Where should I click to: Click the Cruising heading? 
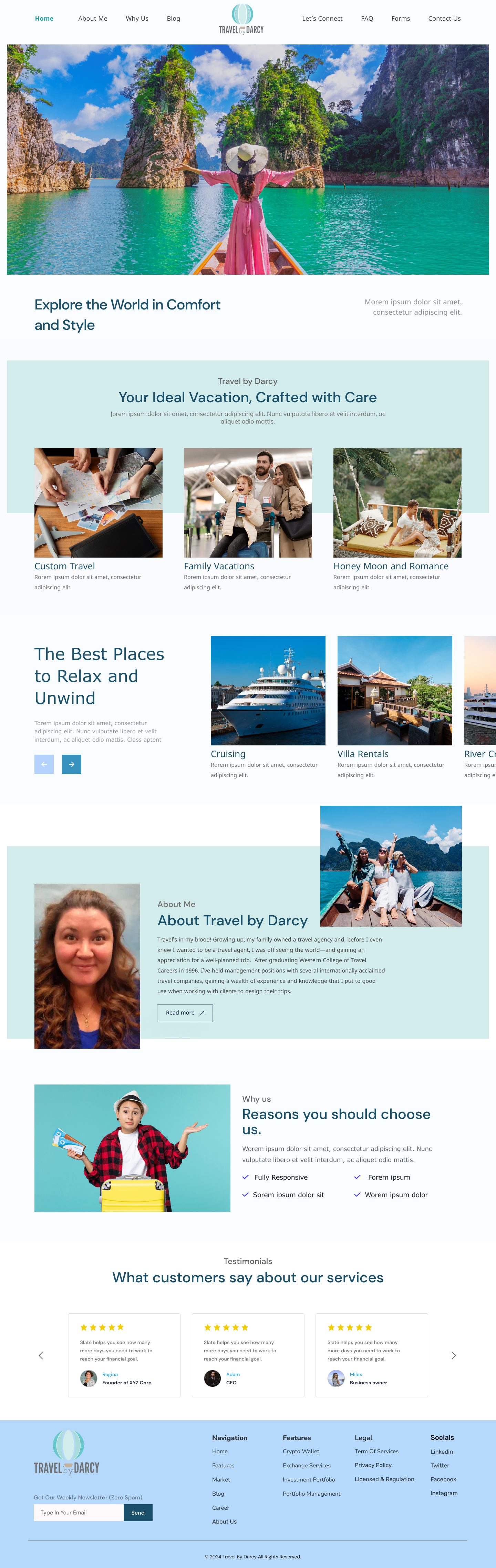click(228, 754)
